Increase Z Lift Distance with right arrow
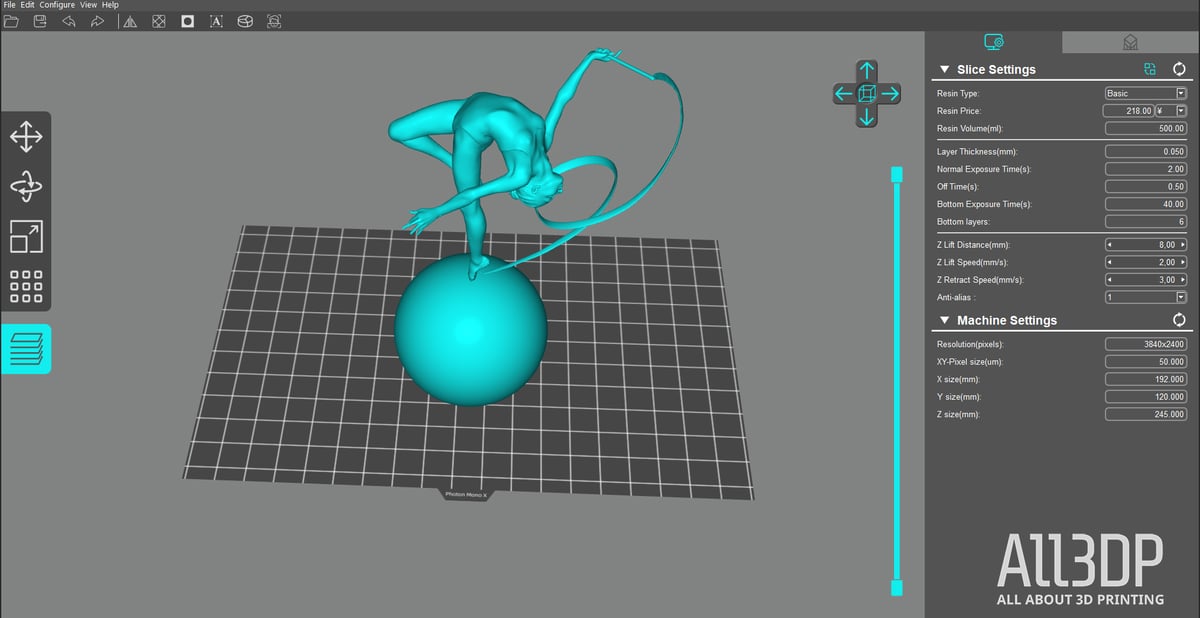Image resolution: width=1200 pixels, height=618 pixels. 1183,245
